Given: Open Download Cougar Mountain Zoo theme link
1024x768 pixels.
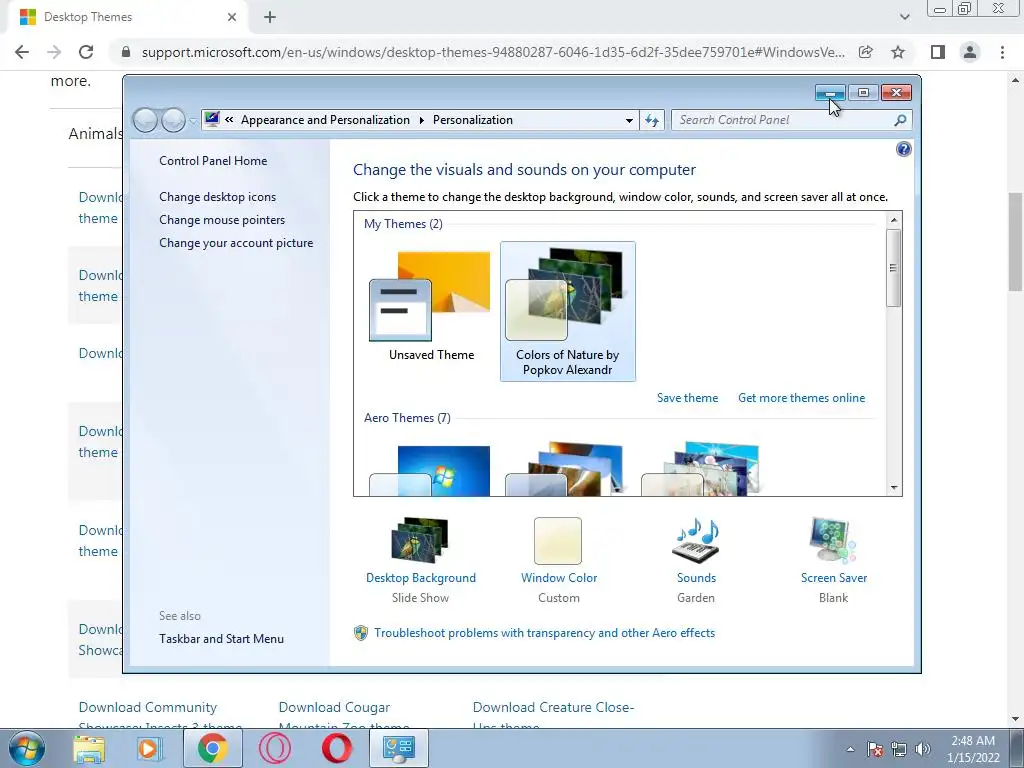Looking at the screenshot, I should [344, 716].
